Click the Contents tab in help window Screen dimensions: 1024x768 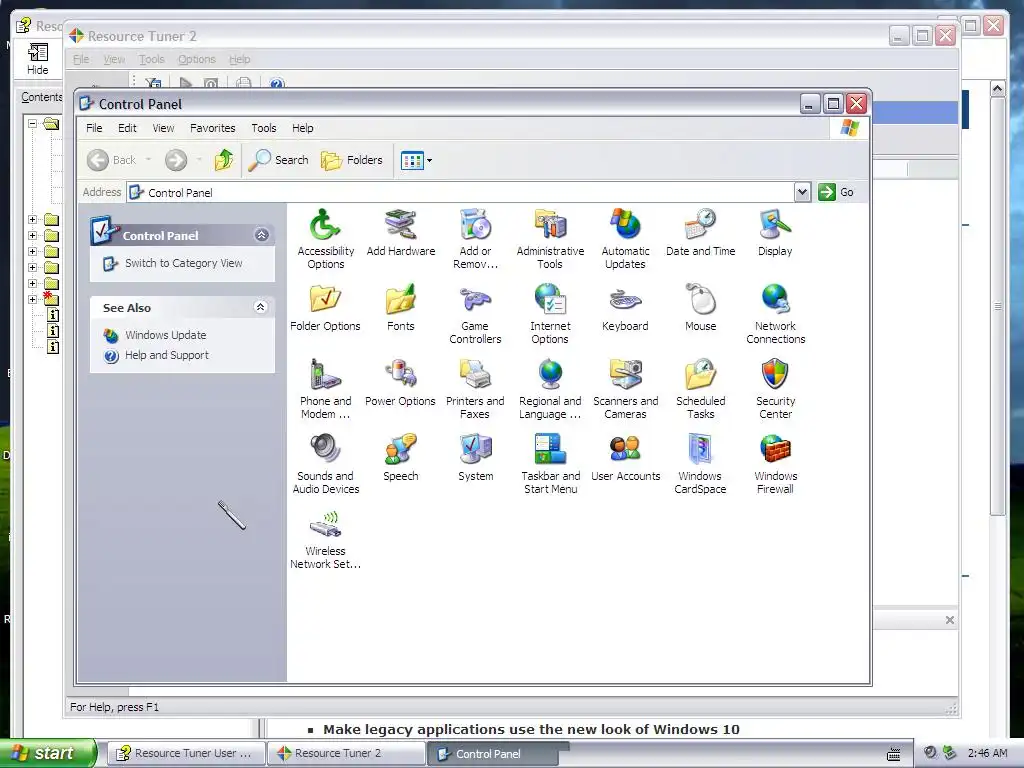[x=41, y=97]
